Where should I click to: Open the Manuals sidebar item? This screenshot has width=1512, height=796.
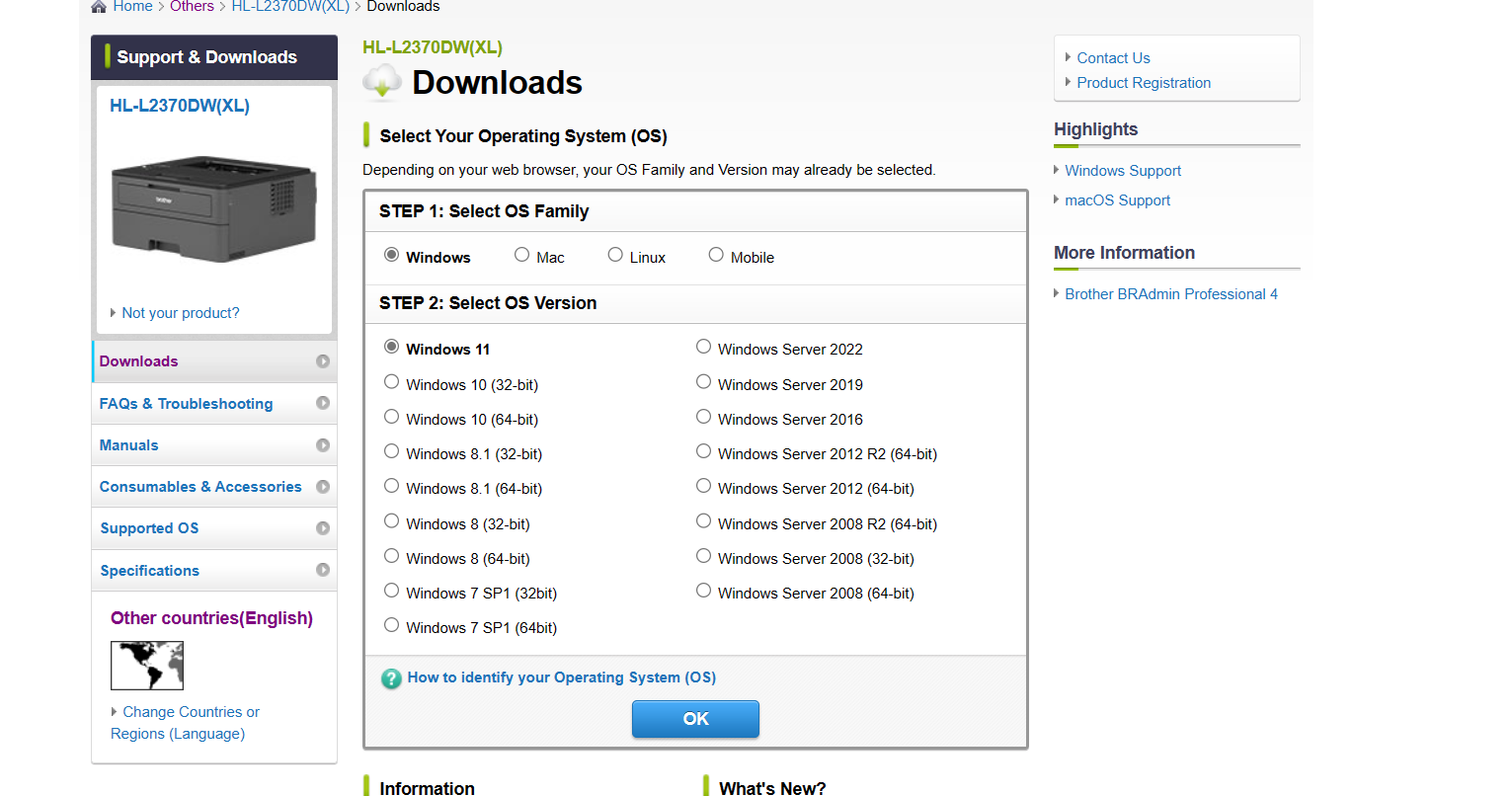coord(214,445)
